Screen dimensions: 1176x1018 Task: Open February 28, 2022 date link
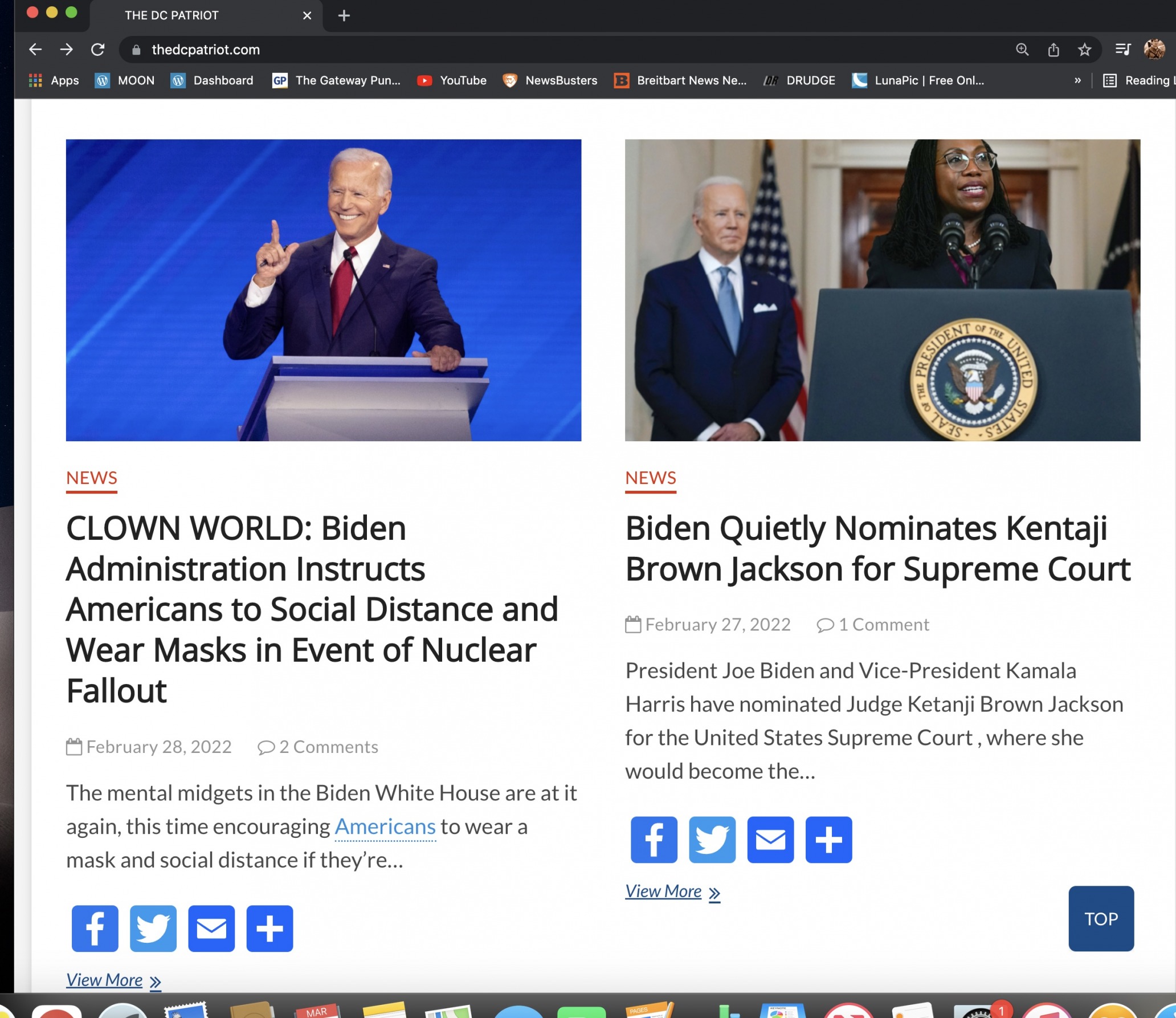coord(159,747)
